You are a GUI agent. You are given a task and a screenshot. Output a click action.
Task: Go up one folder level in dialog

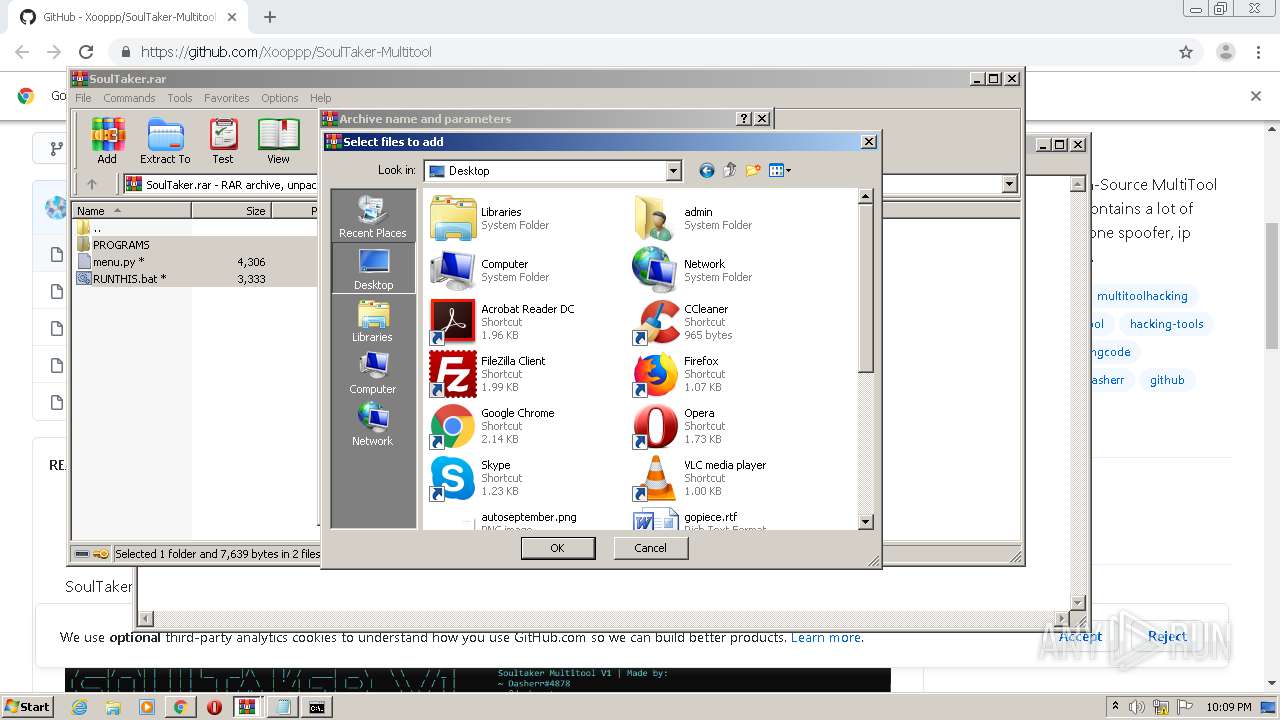pyautogui.click(x=729, y=171)
